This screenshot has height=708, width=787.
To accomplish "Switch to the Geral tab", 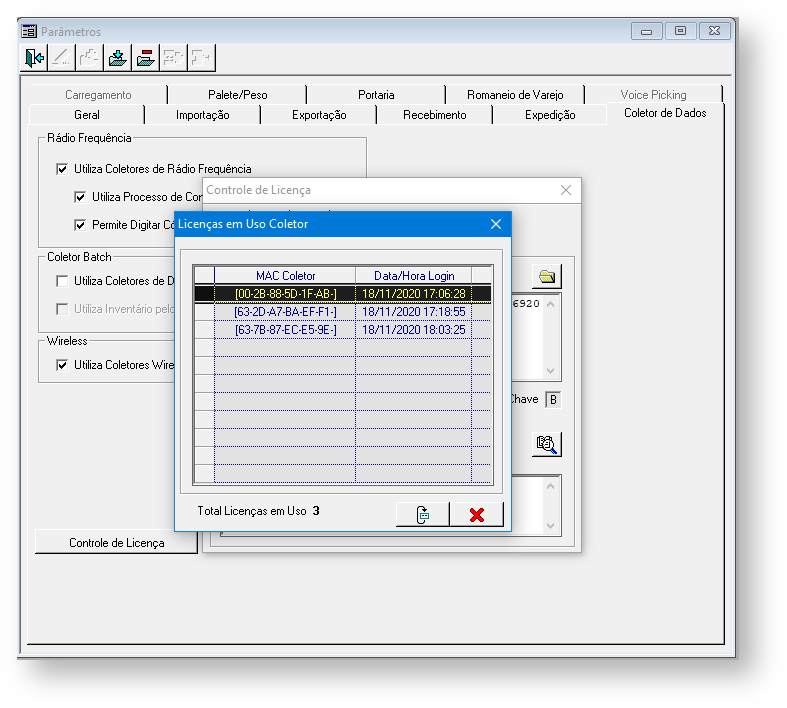I will [x=87, y=115].
